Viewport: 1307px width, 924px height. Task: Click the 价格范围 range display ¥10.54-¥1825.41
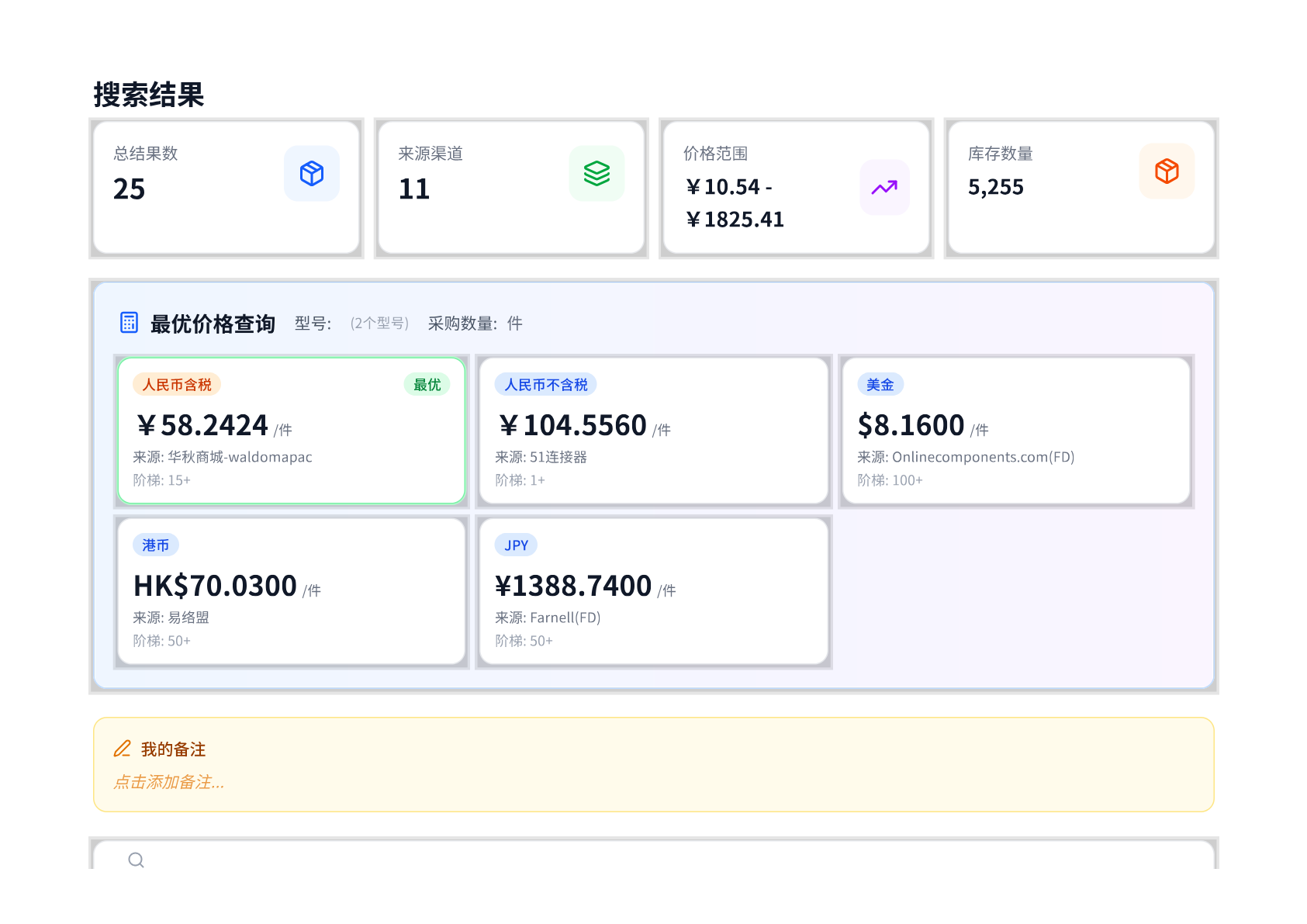point(735,202)
